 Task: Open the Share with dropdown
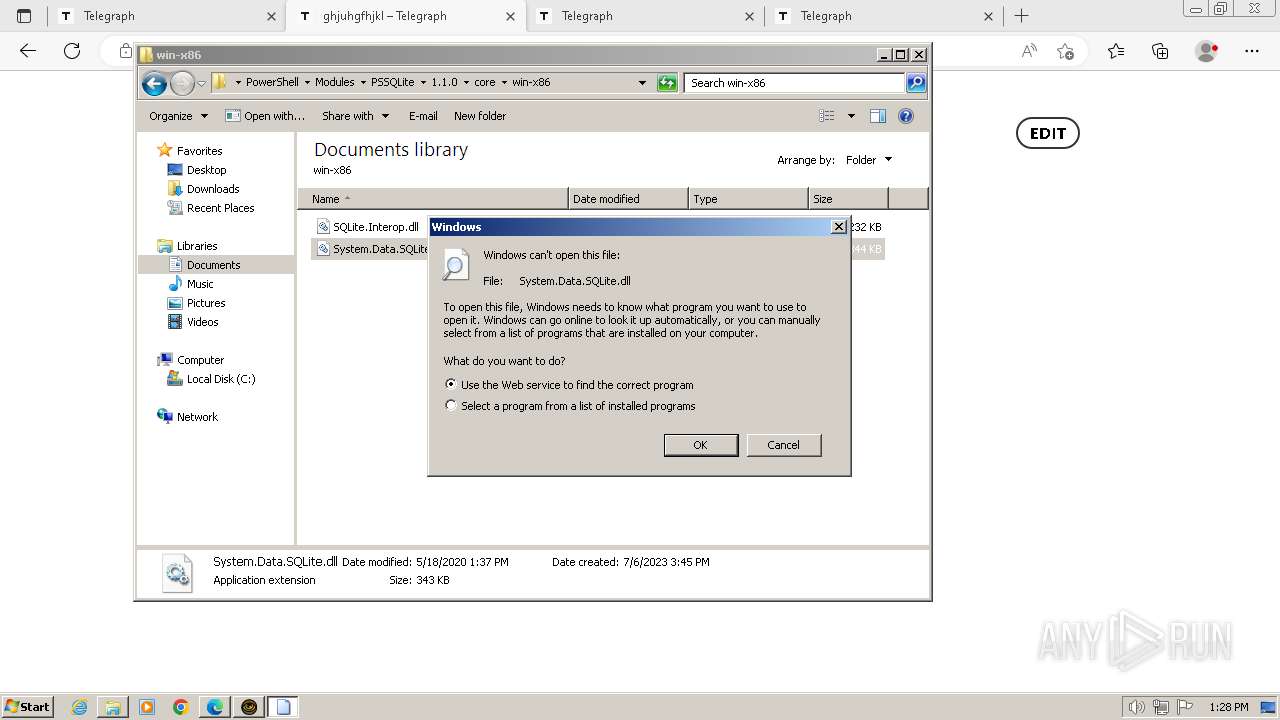tap(355, 116)
